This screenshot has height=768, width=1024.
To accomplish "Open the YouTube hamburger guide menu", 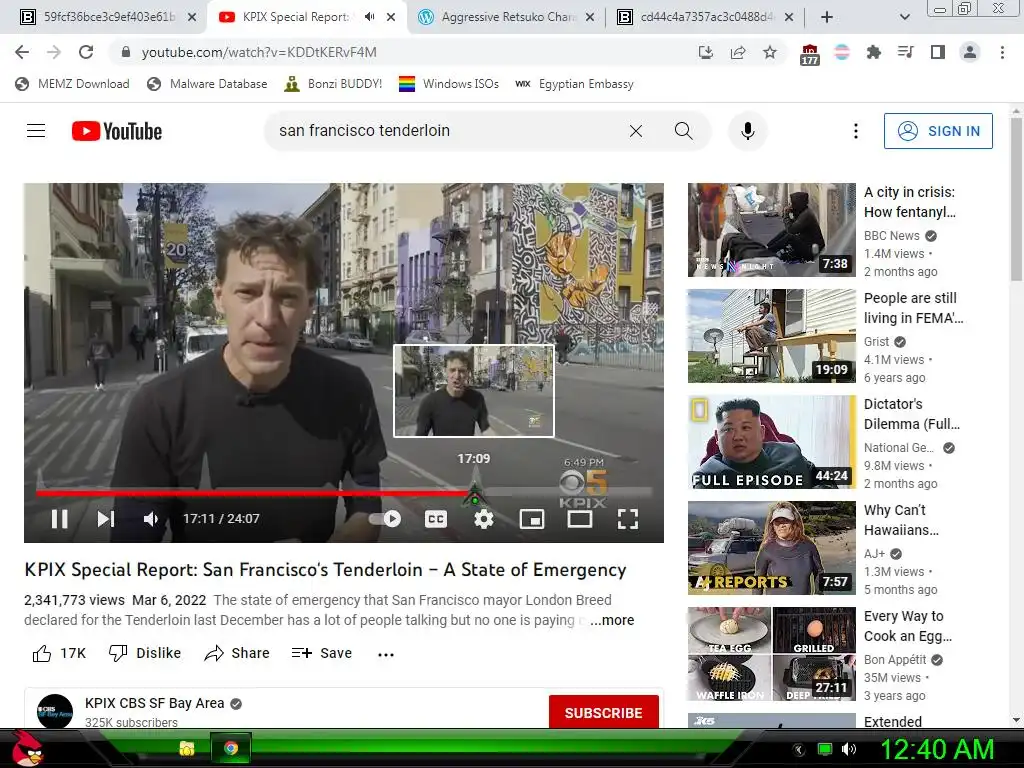I will (36, 131).
